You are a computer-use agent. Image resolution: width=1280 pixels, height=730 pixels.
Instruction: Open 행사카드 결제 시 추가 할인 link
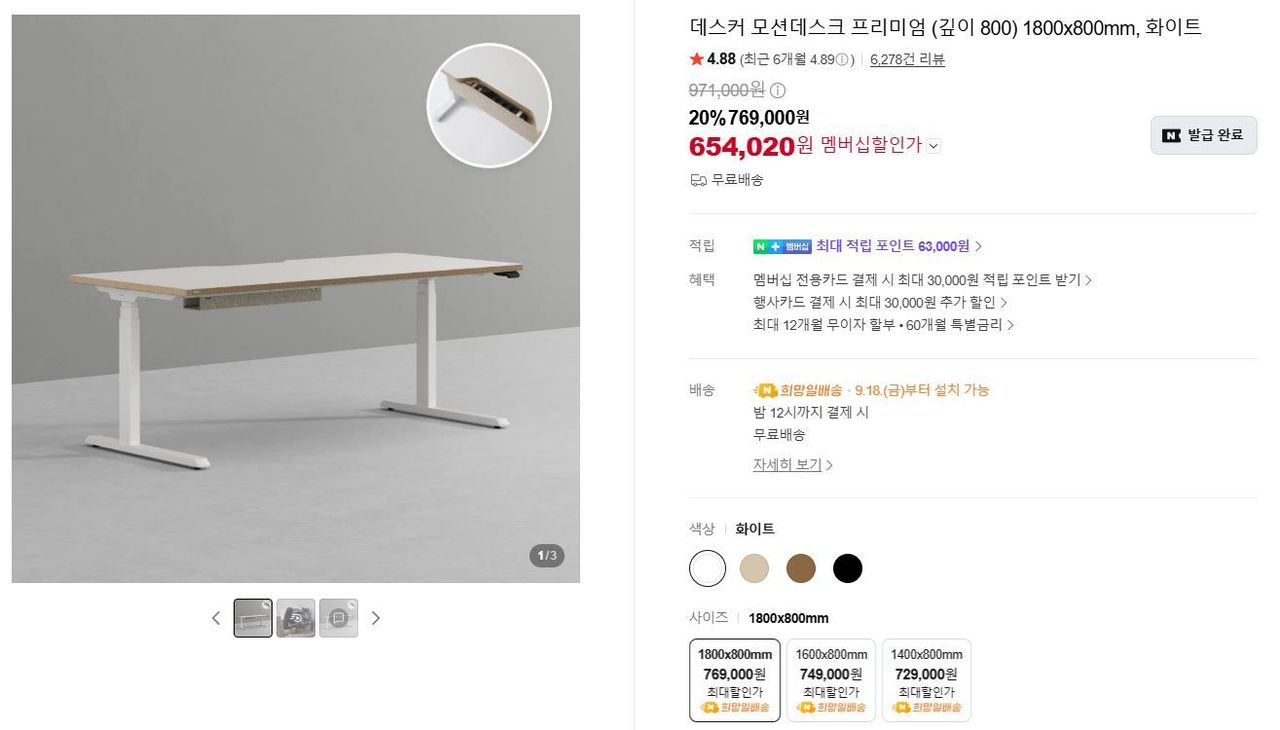point(880,302)
